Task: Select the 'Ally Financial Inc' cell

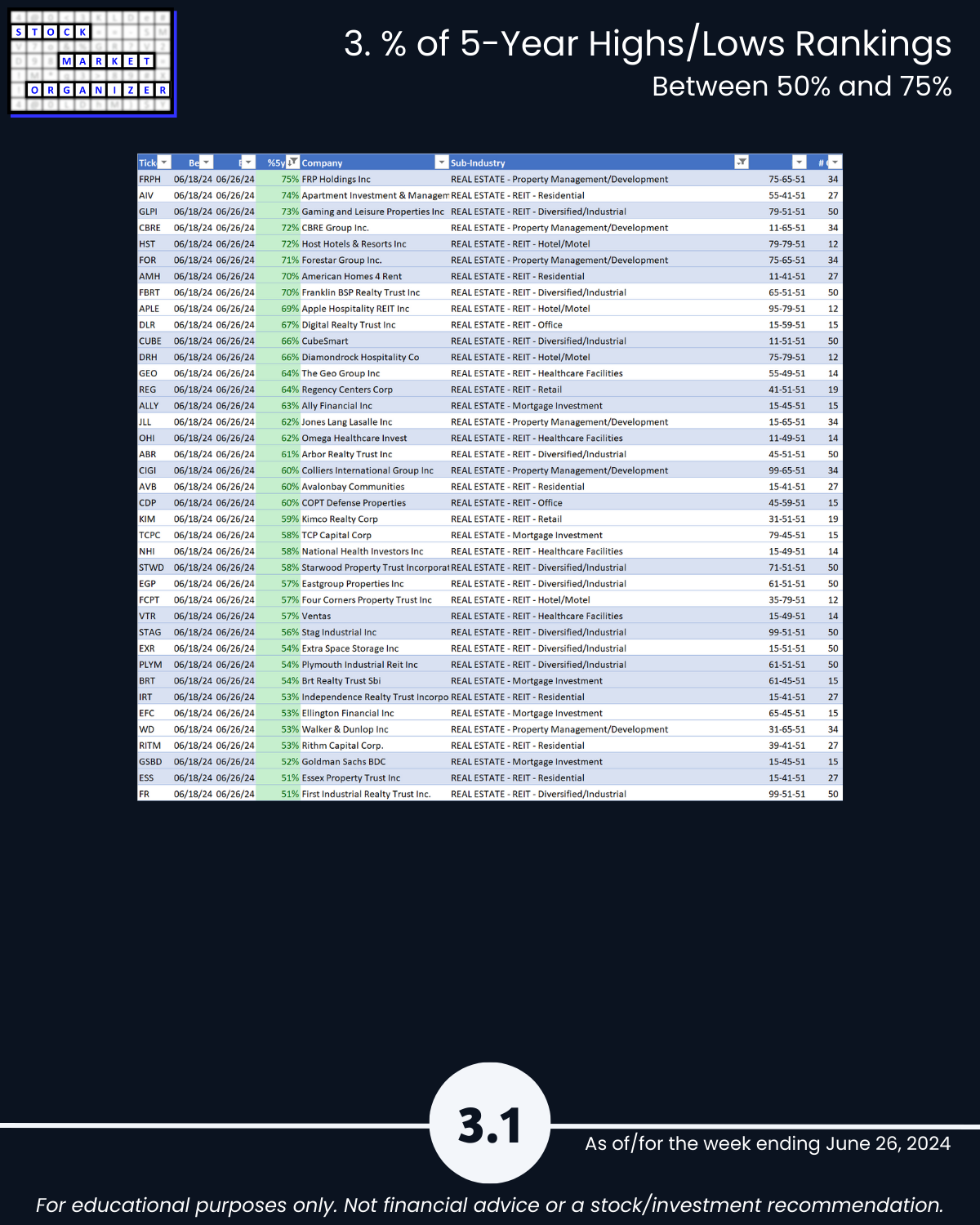Action: tap(375, 405)
